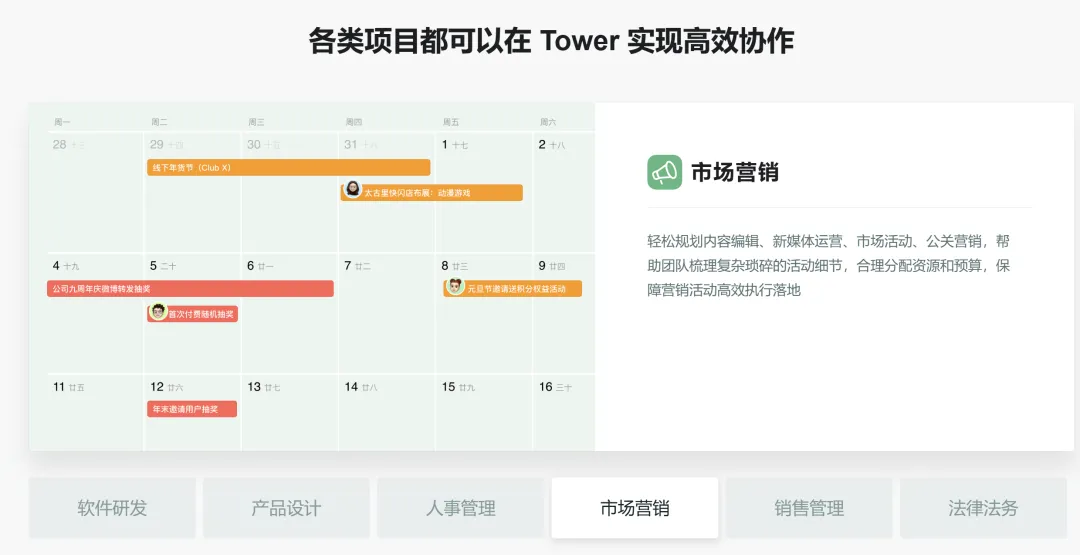Click the green megaphone 市场营销 icon

(665, 172)
